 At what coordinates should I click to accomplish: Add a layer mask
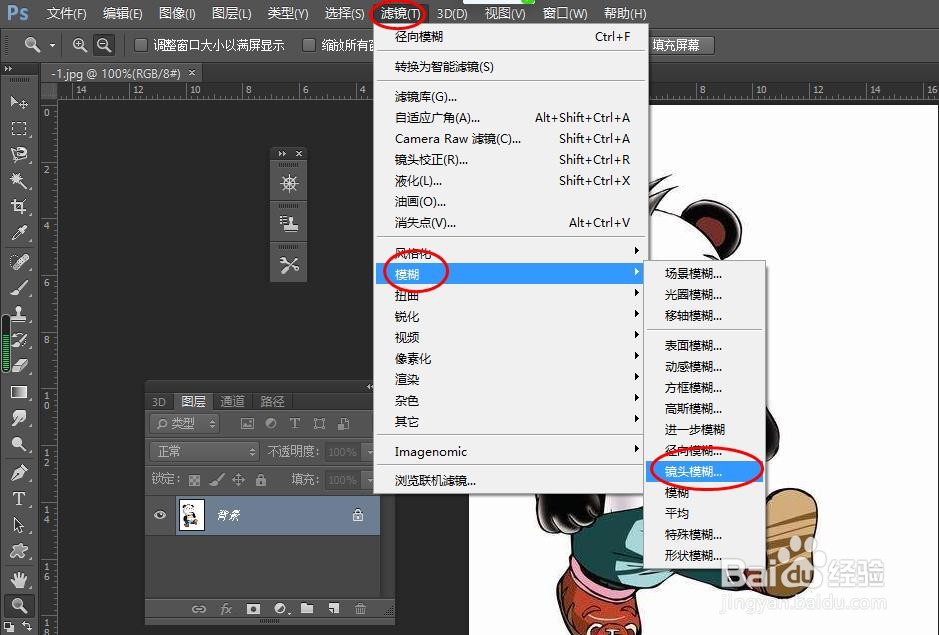coord(253,609)
